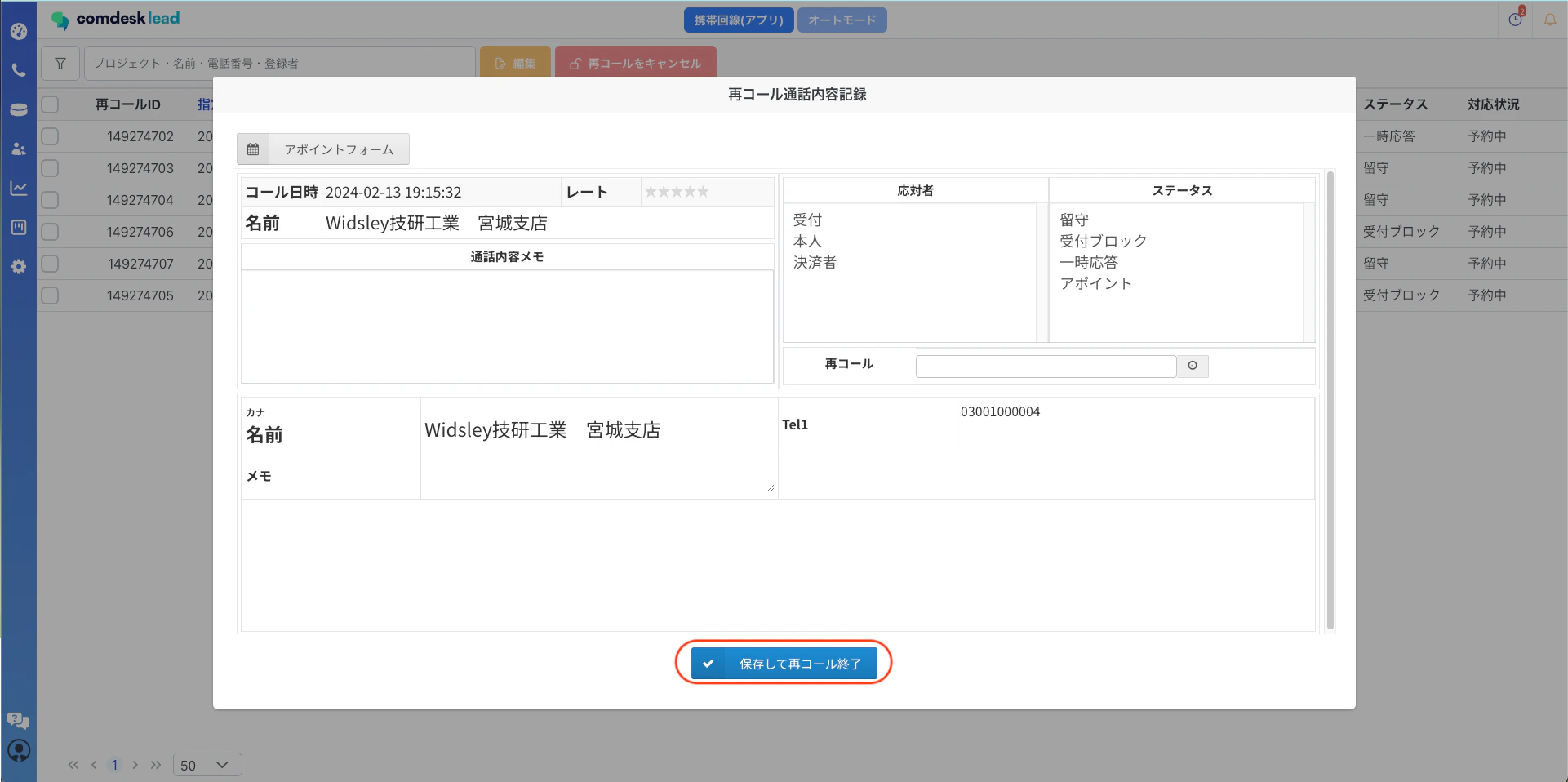The width and height of the screenshot is (1568, 782).
Task: Click page number 1 in pagination
Action: (114, 765)
